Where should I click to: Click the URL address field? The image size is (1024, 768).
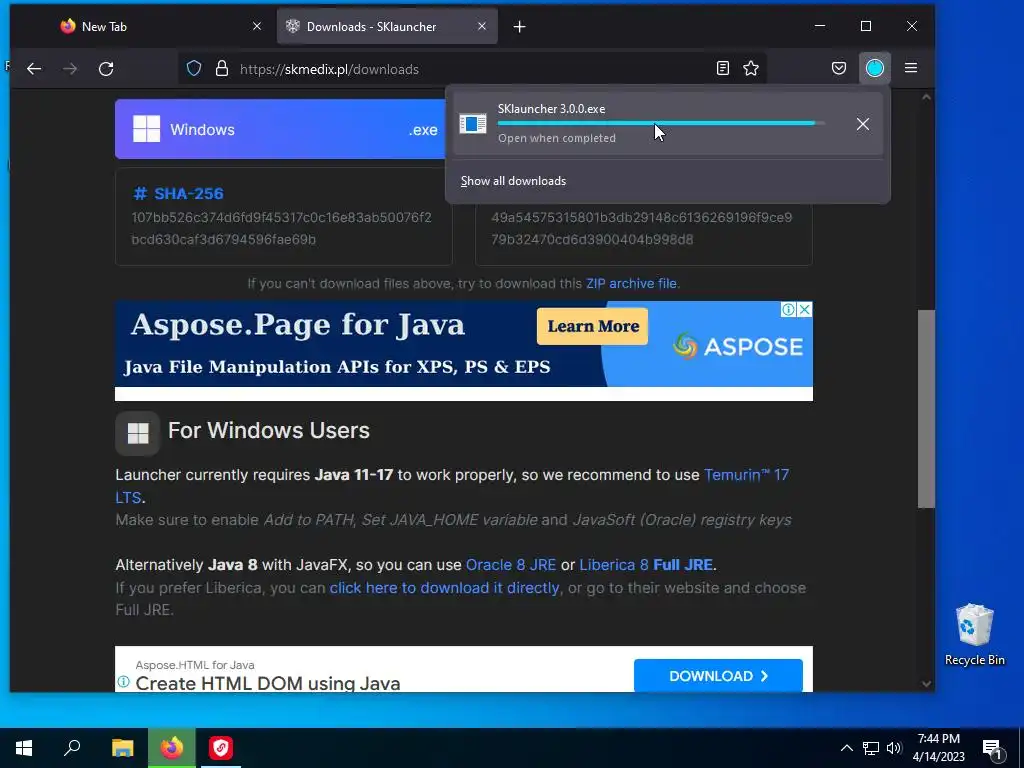470,69
